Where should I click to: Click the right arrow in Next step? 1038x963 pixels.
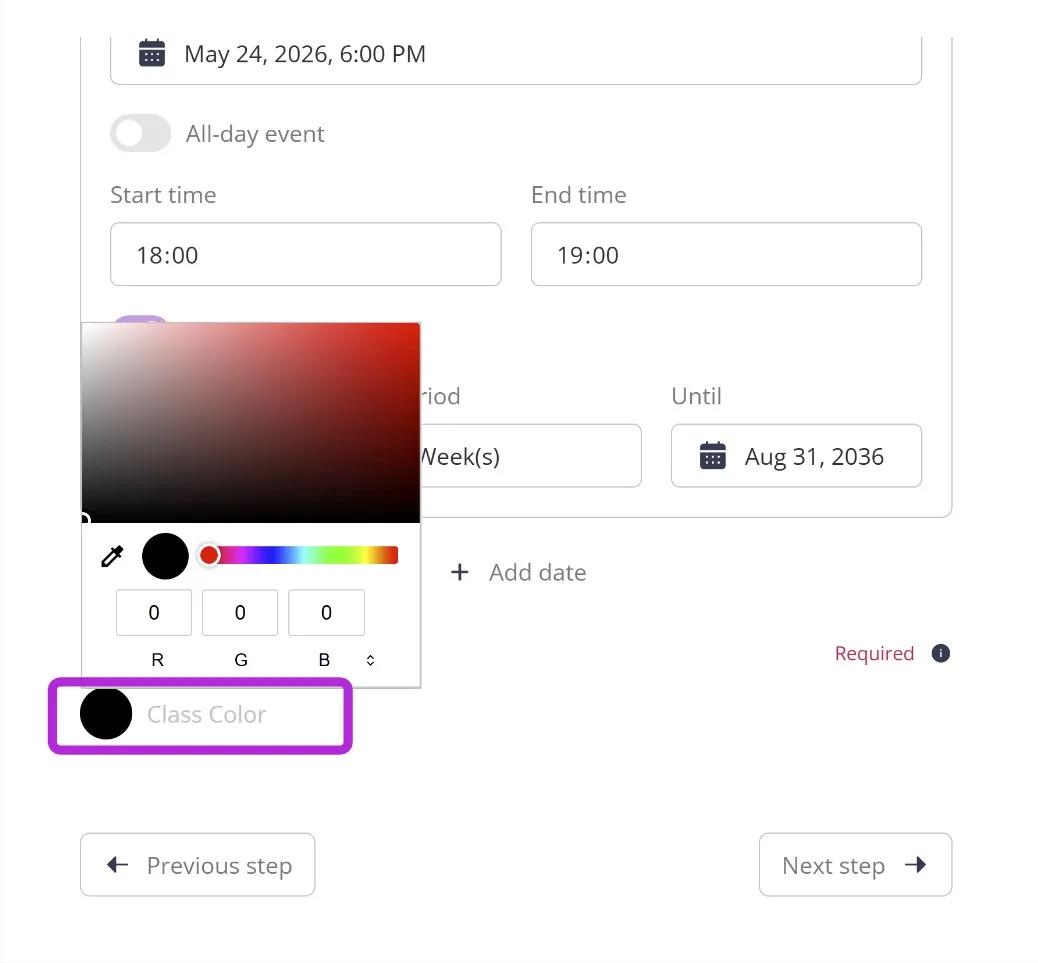[x=916, y=864]
